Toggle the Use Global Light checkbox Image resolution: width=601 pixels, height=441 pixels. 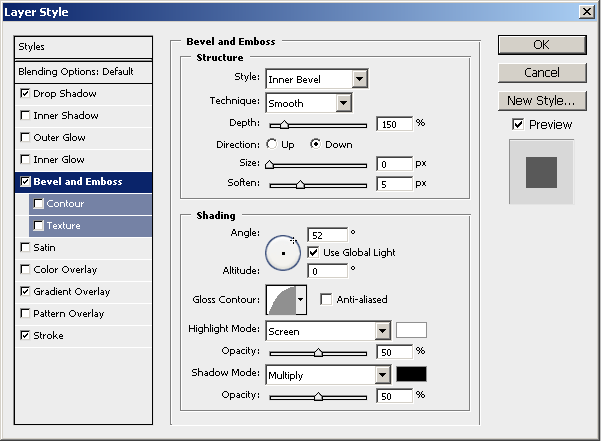point(313,253)
